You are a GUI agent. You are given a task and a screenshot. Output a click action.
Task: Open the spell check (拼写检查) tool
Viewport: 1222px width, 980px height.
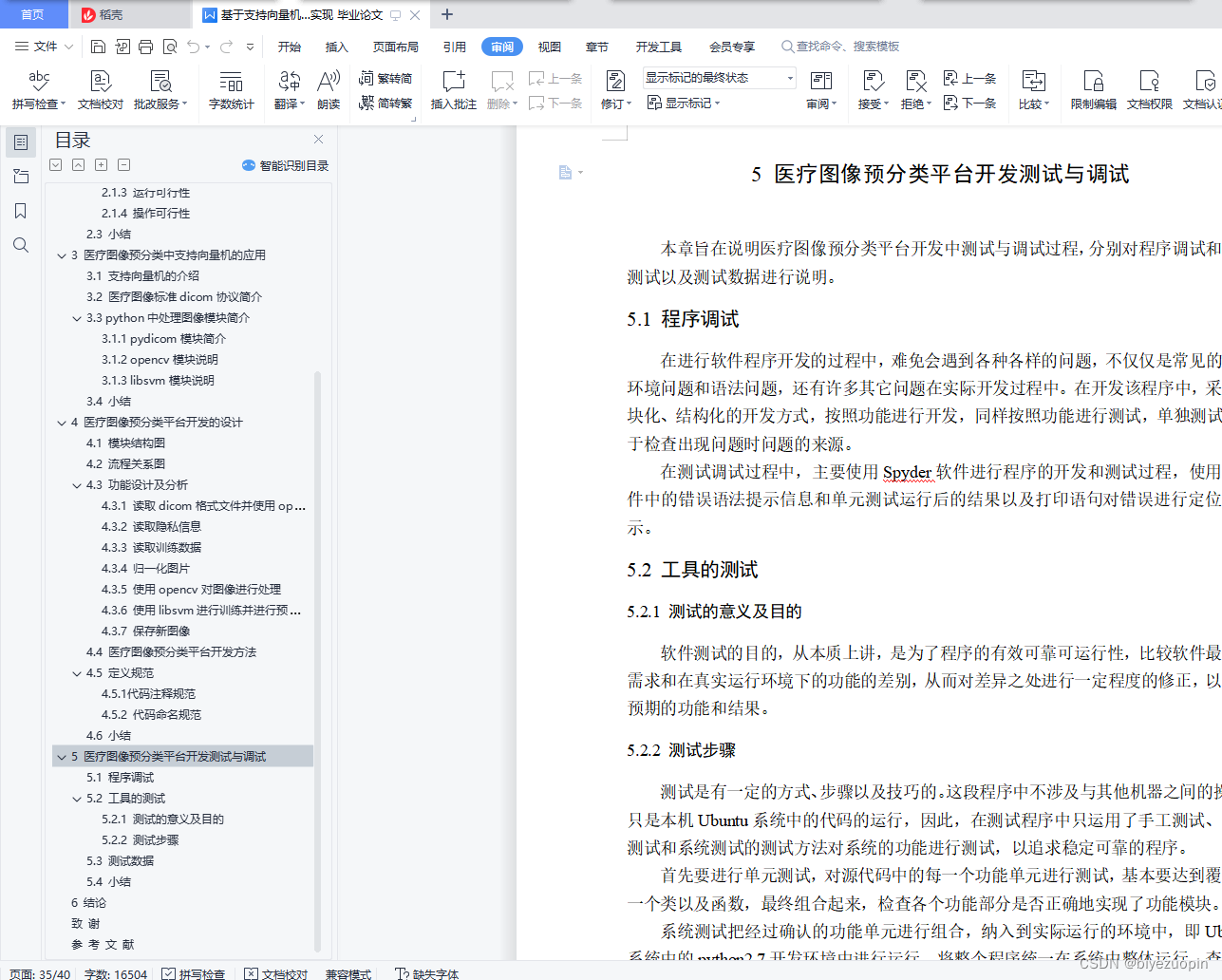(39, 90)
